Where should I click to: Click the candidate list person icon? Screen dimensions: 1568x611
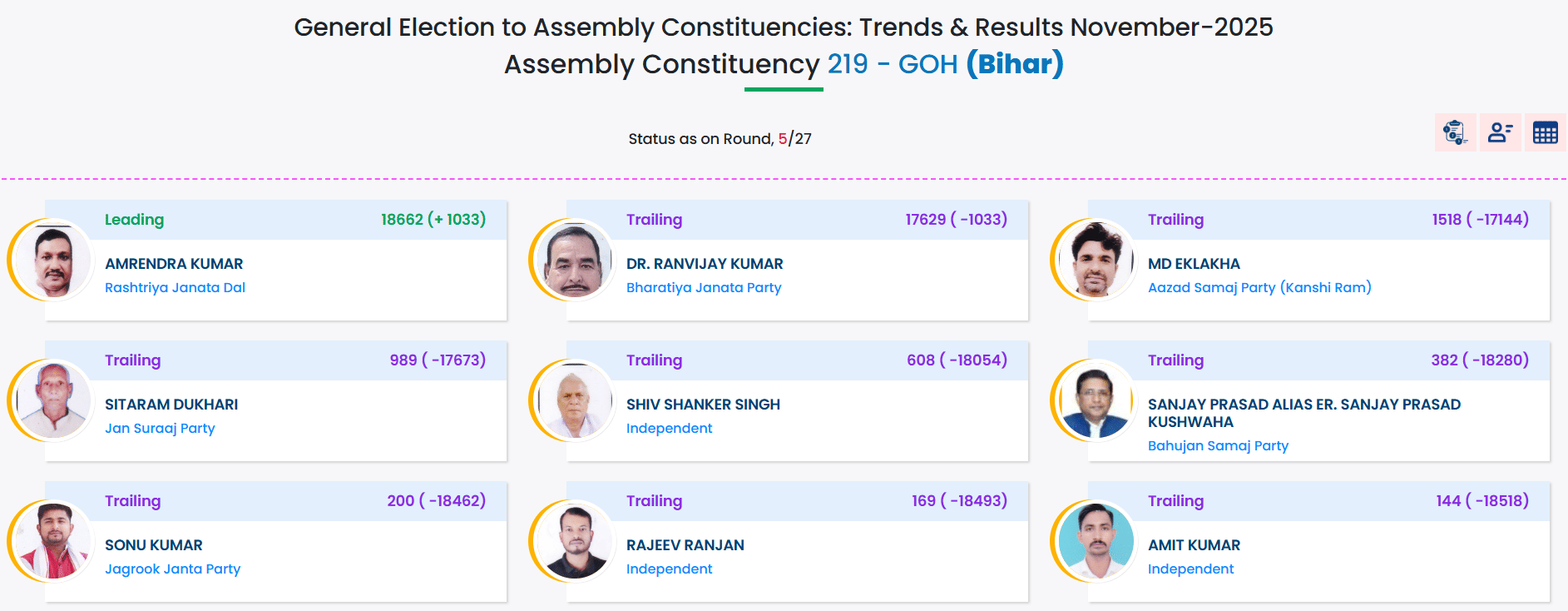[1500, 132]
